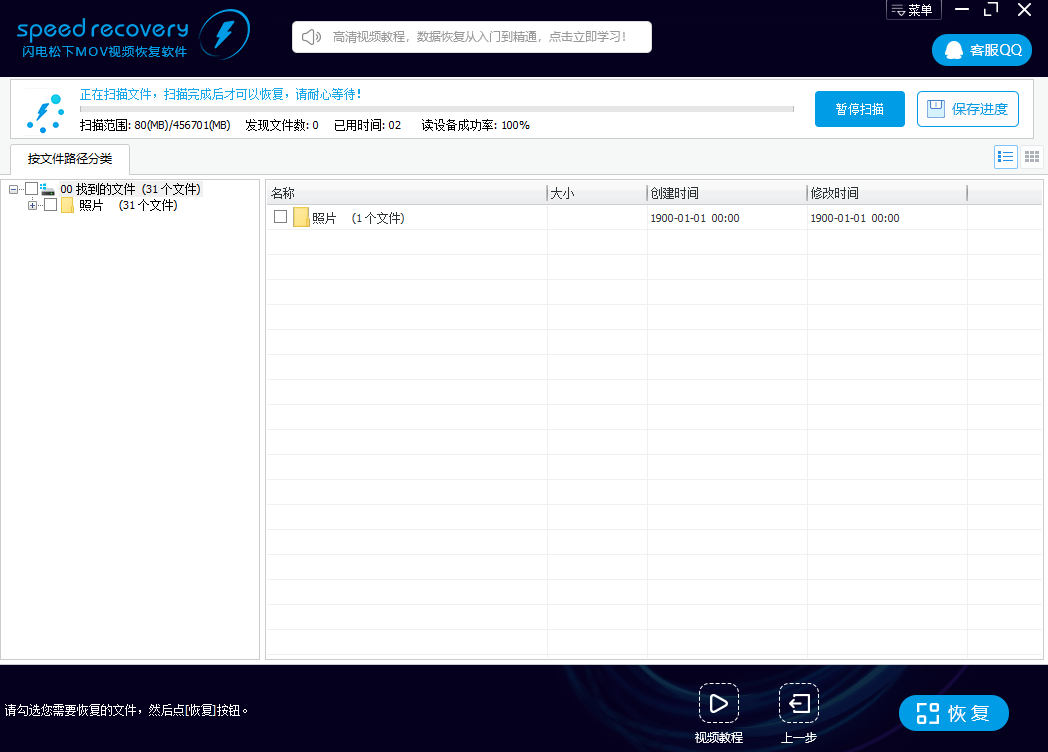Switch to thumbnail grid view icon
This screenshot has height=752, width=1048.
[x=1032, y=157]
